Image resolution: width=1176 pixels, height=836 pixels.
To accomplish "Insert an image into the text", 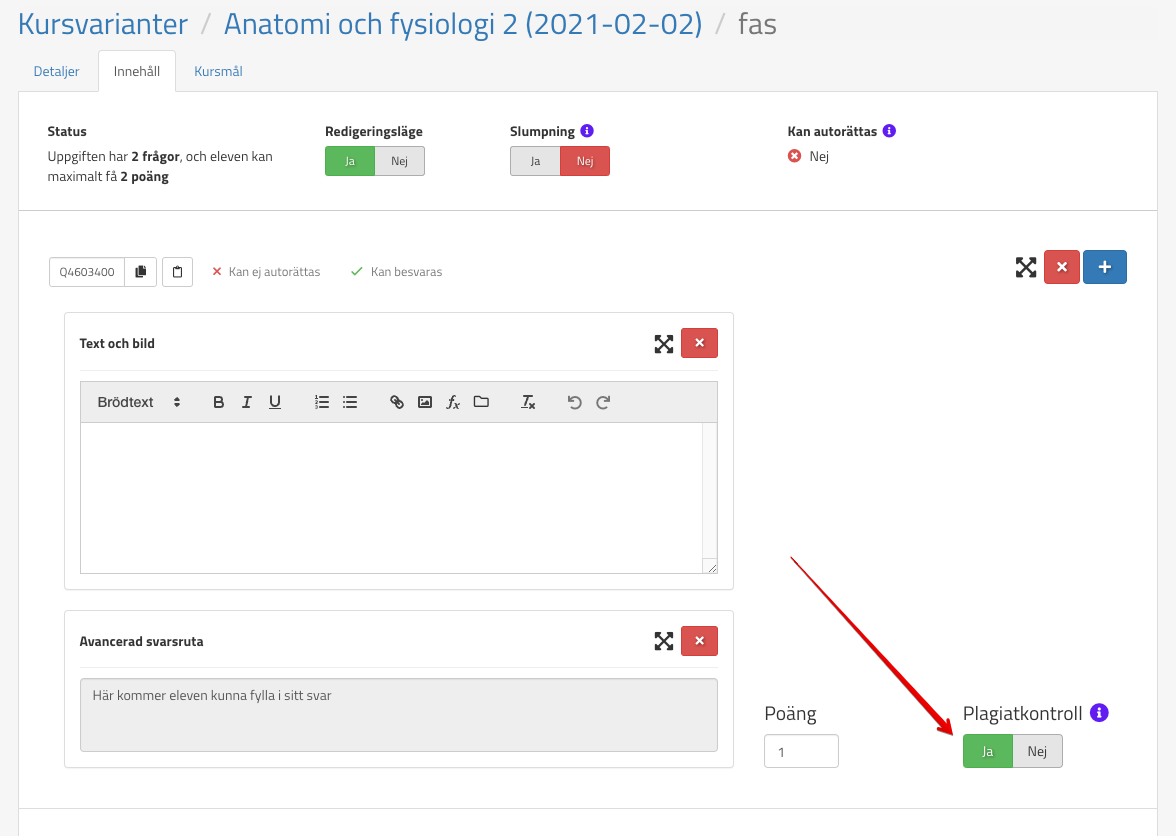I will pyautogui.click(x=425, y=402).
